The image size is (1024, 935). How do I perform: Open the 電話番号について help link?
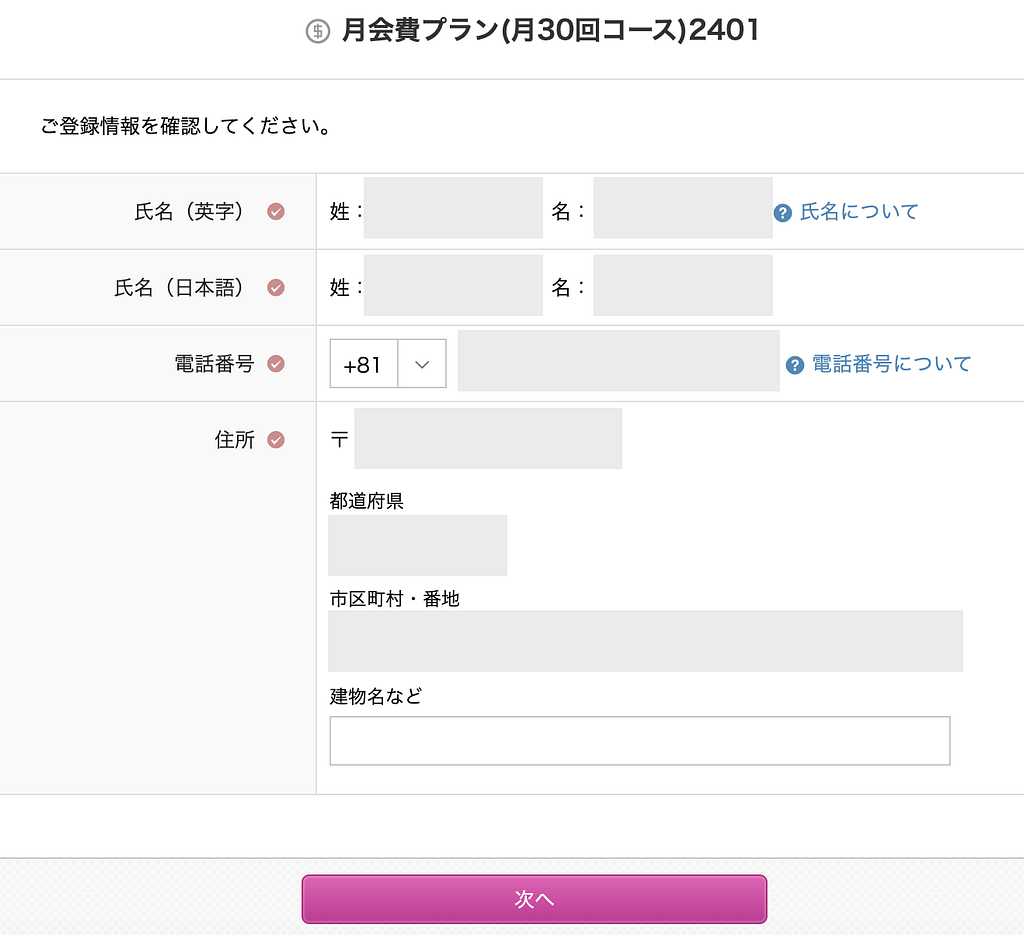pyautogui.click(x=891, y=364)
